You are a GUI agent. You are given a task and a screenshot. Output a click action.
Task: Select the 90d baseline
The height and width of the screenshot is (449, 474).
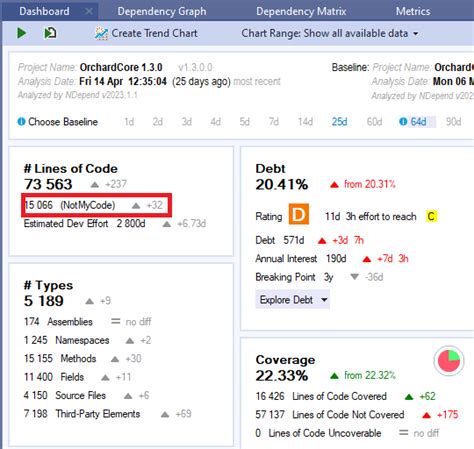(x=454, y=122)
